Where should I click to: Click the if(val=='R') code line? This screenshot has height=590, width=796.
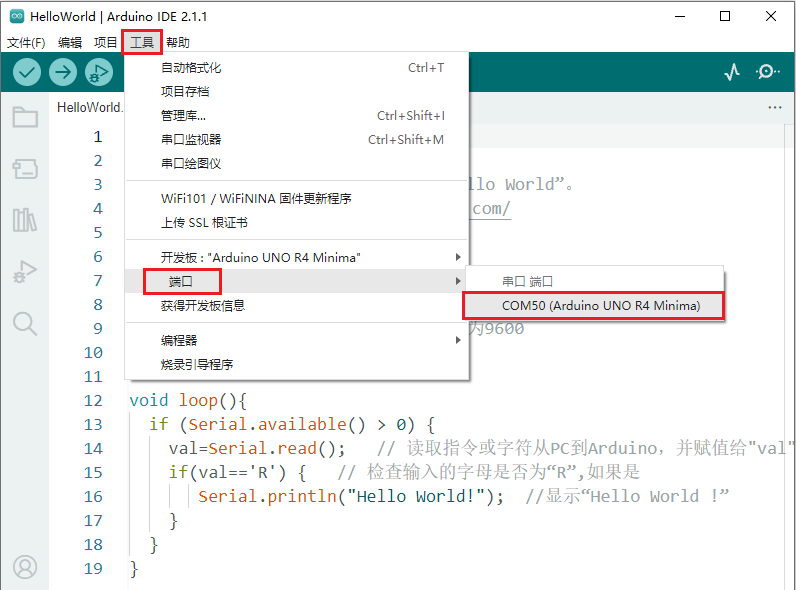click(x=238, y=473)
